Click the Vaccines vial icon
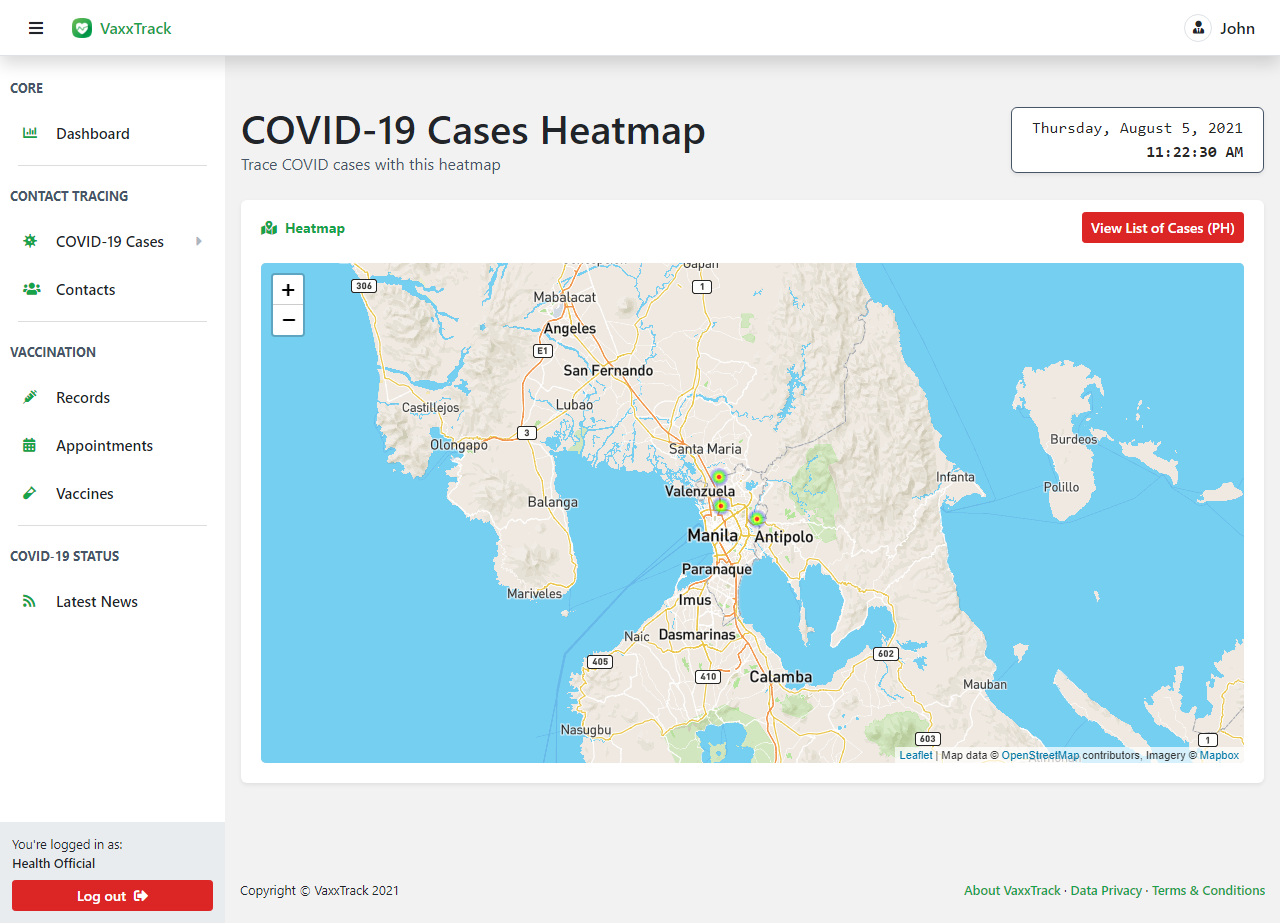 click(30, 493)
